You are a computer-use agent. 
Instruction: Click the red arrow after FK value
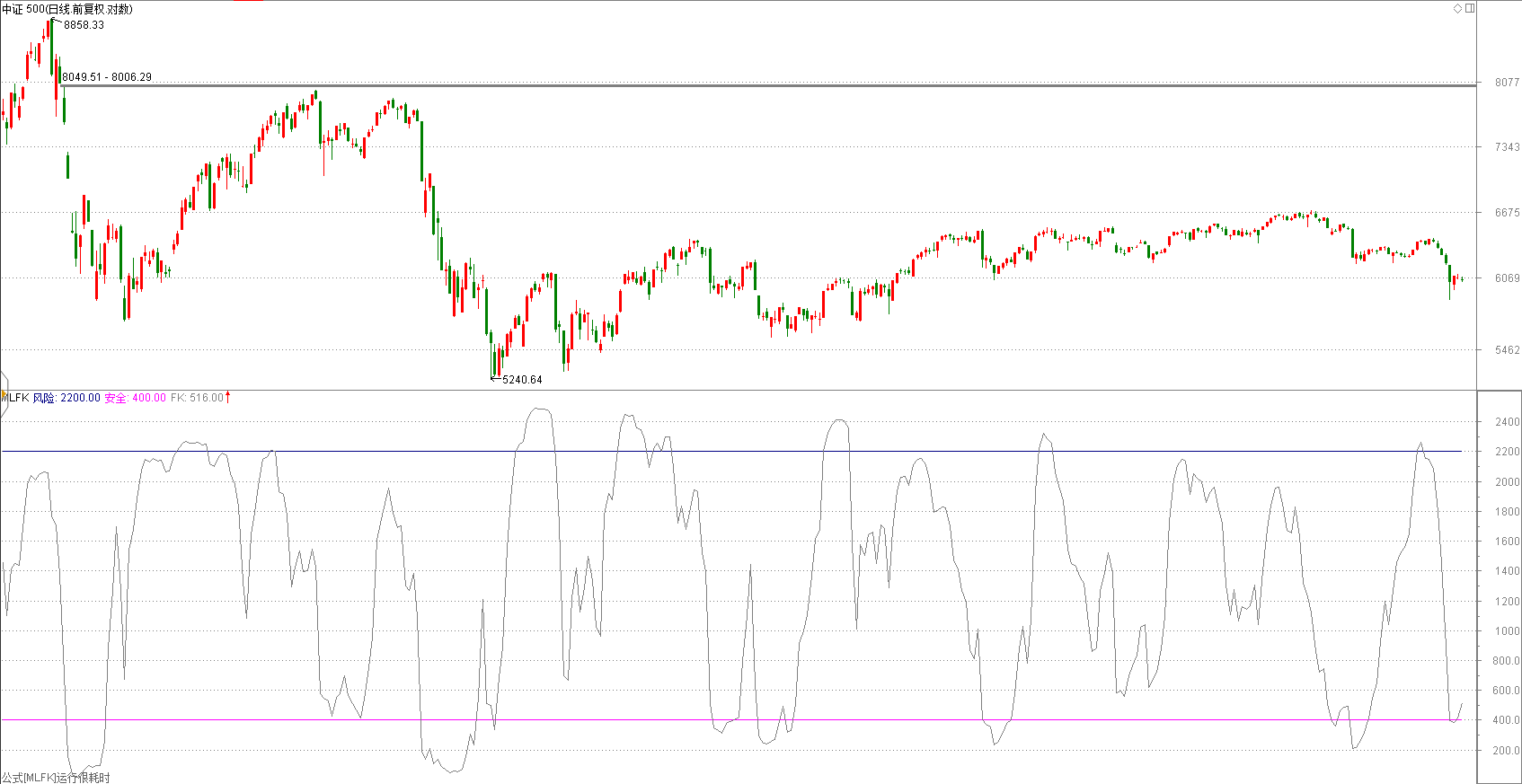pos(227,397)
